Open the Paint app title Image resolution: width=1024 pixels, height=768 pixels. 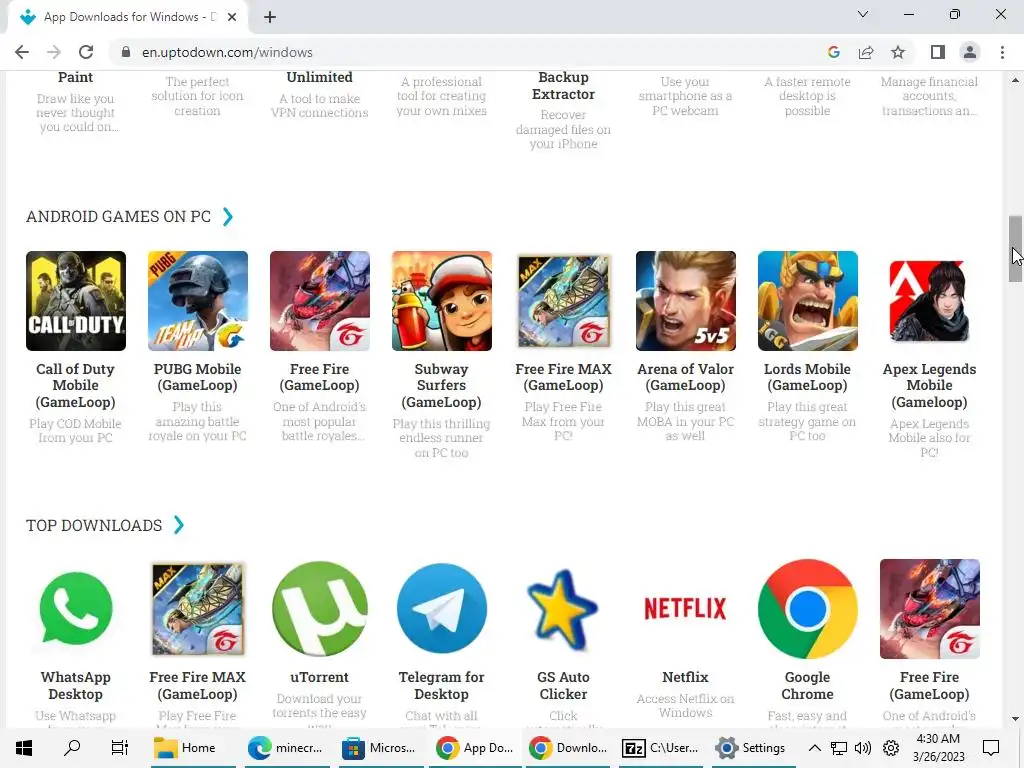75,77
